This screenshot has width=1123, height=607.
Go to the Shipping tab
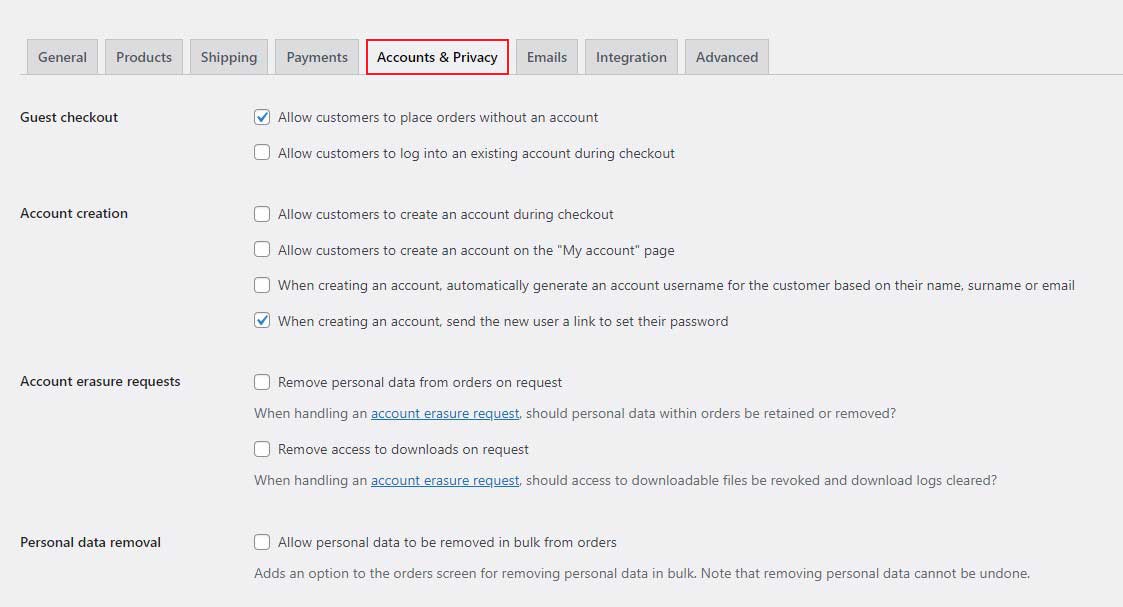coord(228,57)
